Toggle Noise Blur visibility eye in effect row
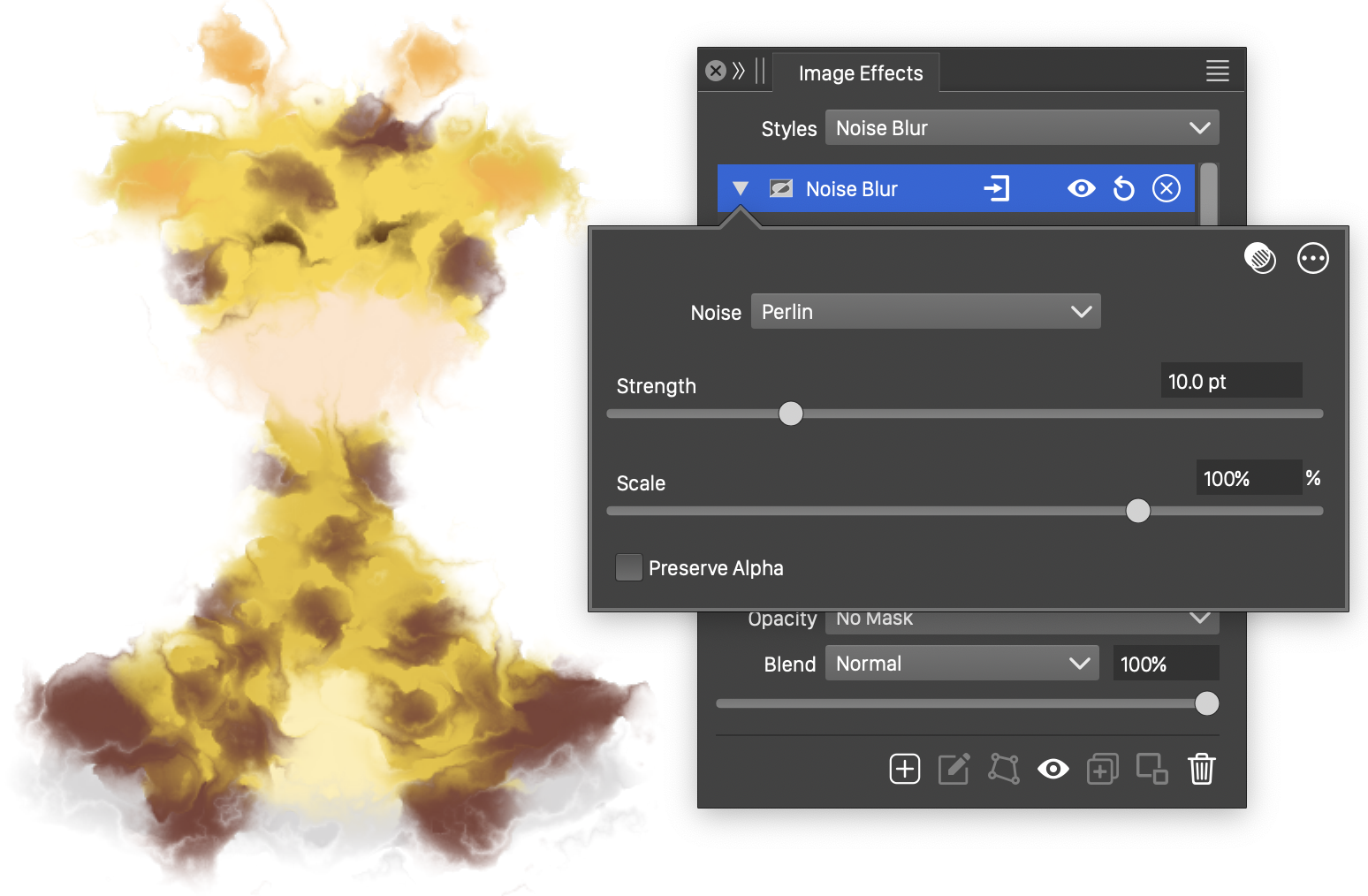Screen dimensions: 1368x896 coord(1081,188)
